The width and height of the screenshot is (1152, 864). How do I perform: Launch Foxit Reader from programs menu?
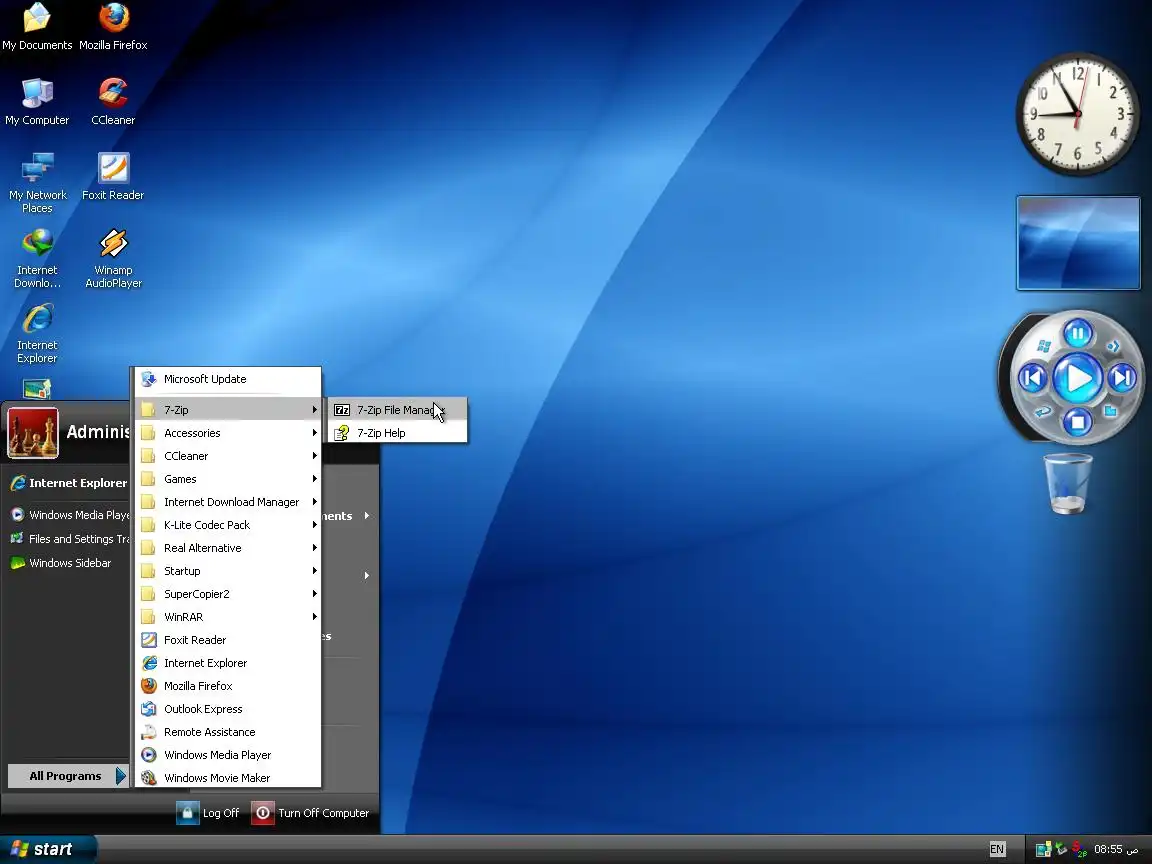[x=228, y=640]
